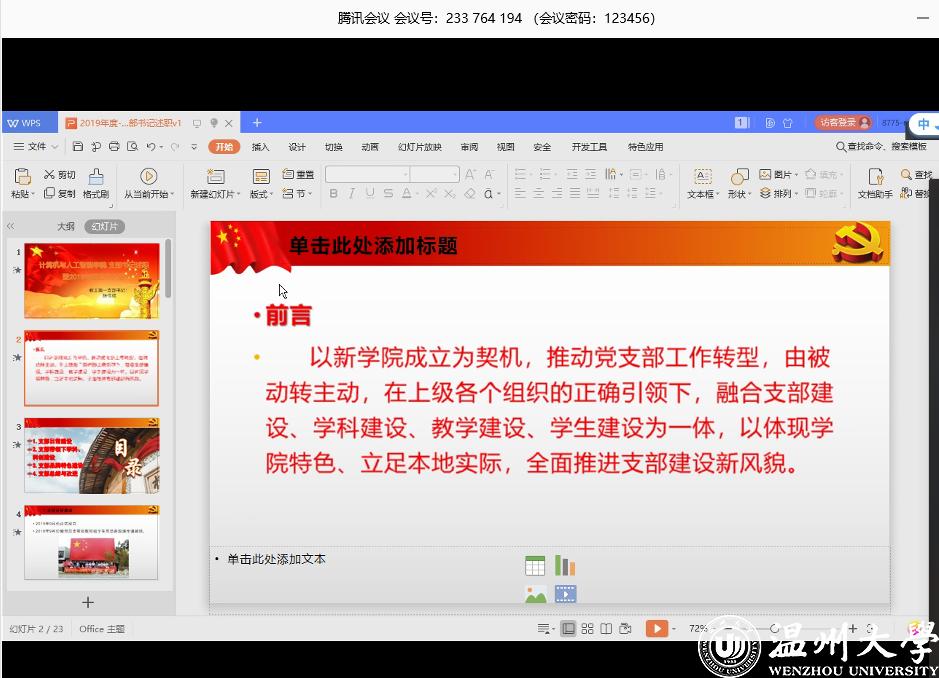Click the Save icon in quick access toolbar
This screenshot has height=678, width=939.
coord(79,147)
